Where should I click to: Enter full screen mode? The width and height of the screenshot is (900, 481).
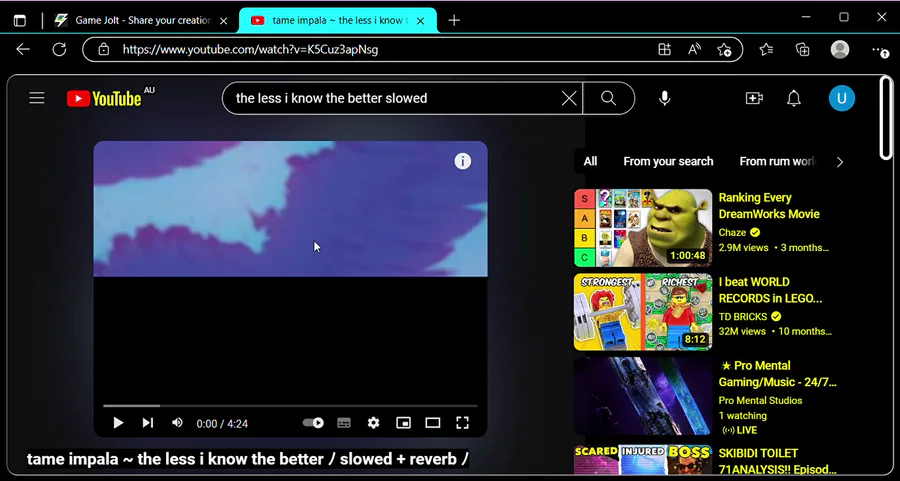point(462,423)
